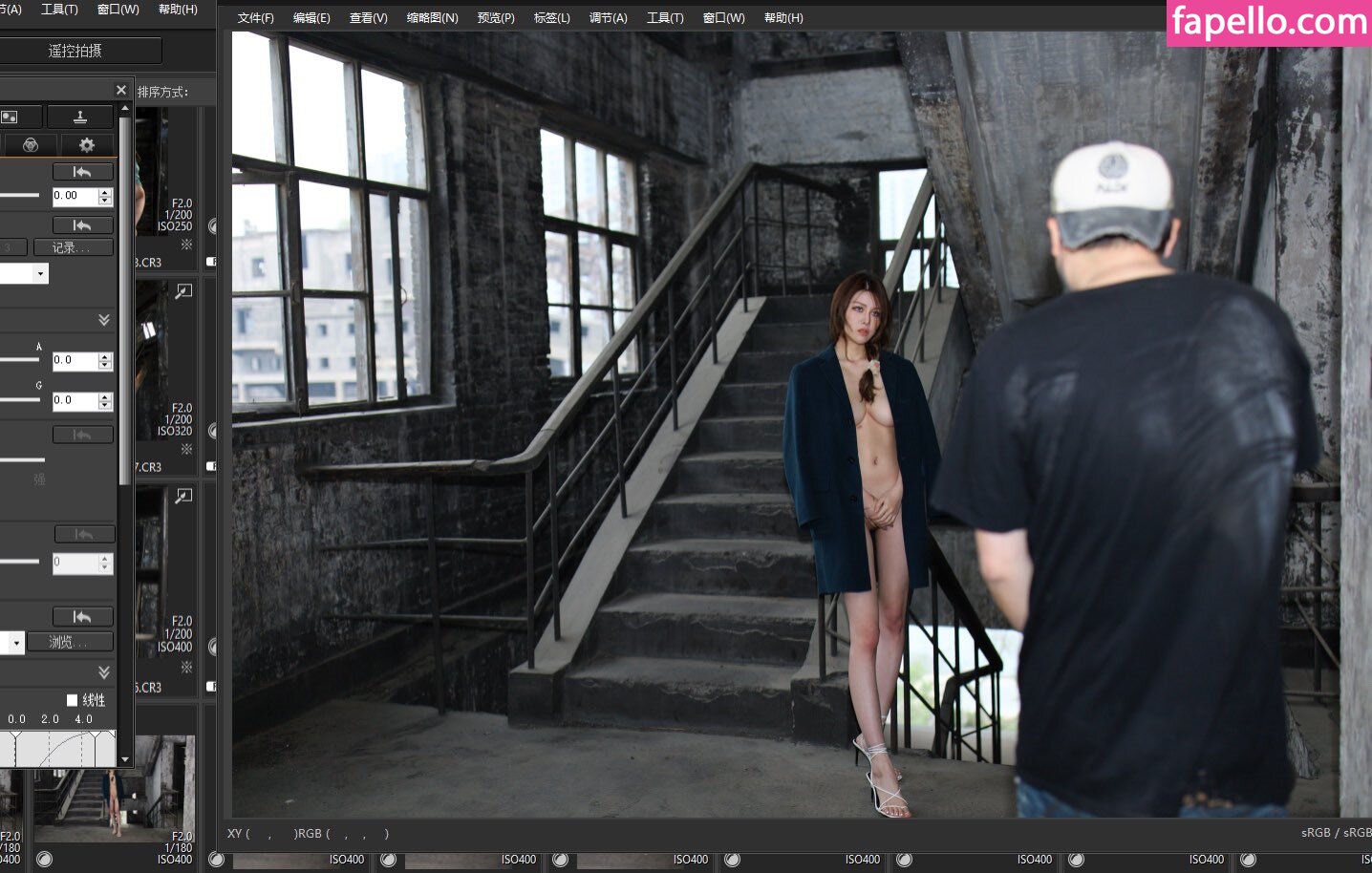Open 工具(T) menu in the left main window
This screenshot has width=1372, height=873.
pos(59,10)
